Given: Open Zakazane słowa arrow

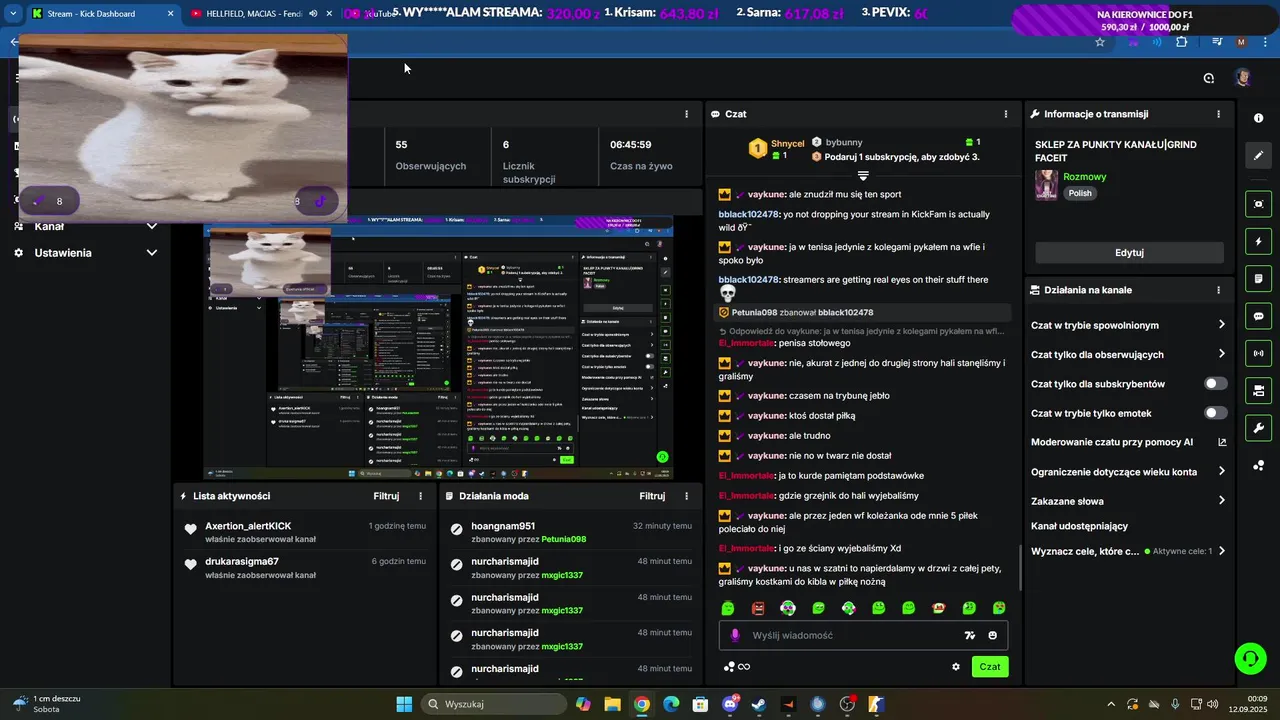Looking at the screenshot, I should click(x=1222, y=501).
